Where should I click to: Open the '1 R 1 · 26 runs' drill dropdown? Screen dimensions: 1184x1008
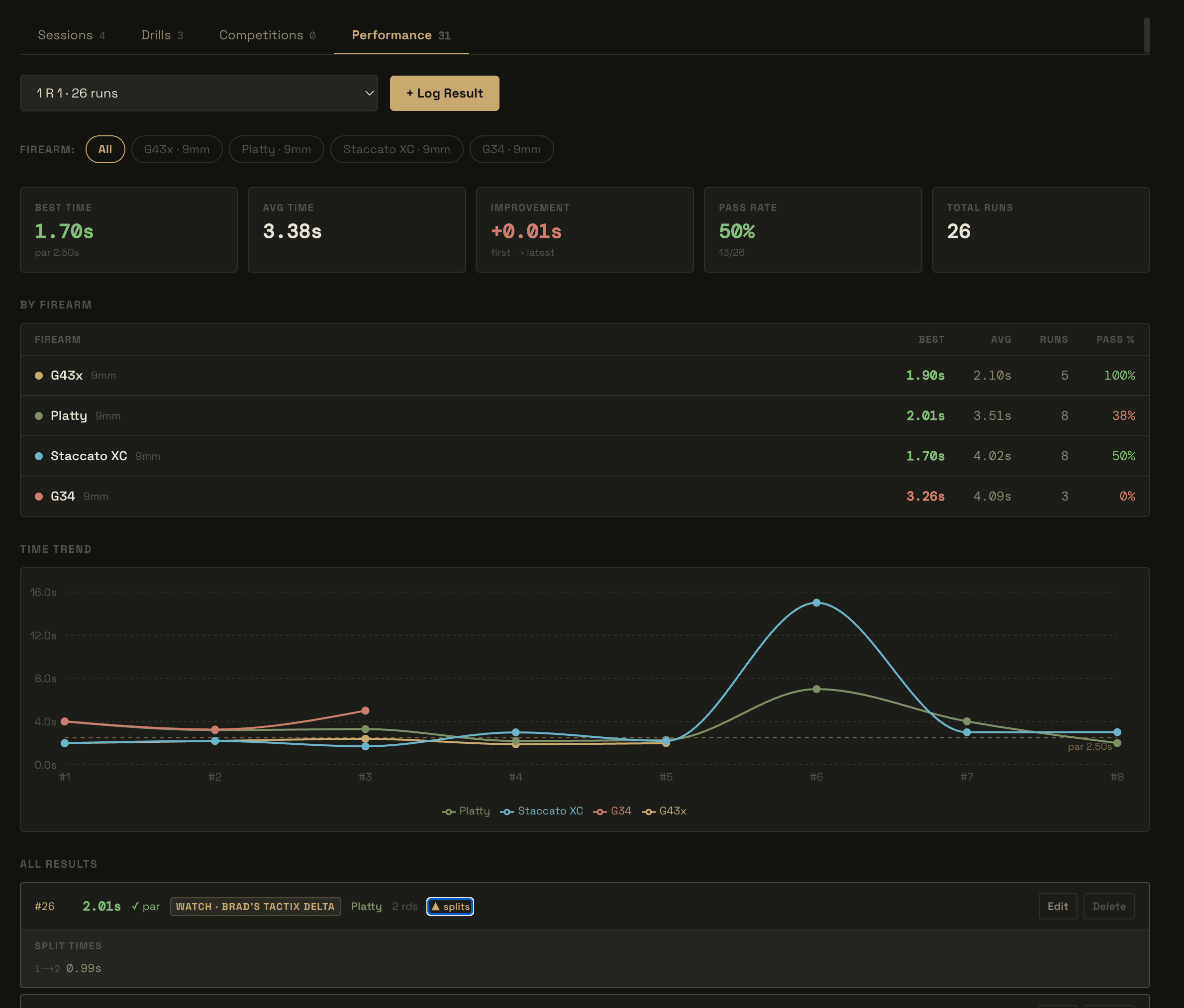(199, 93)
